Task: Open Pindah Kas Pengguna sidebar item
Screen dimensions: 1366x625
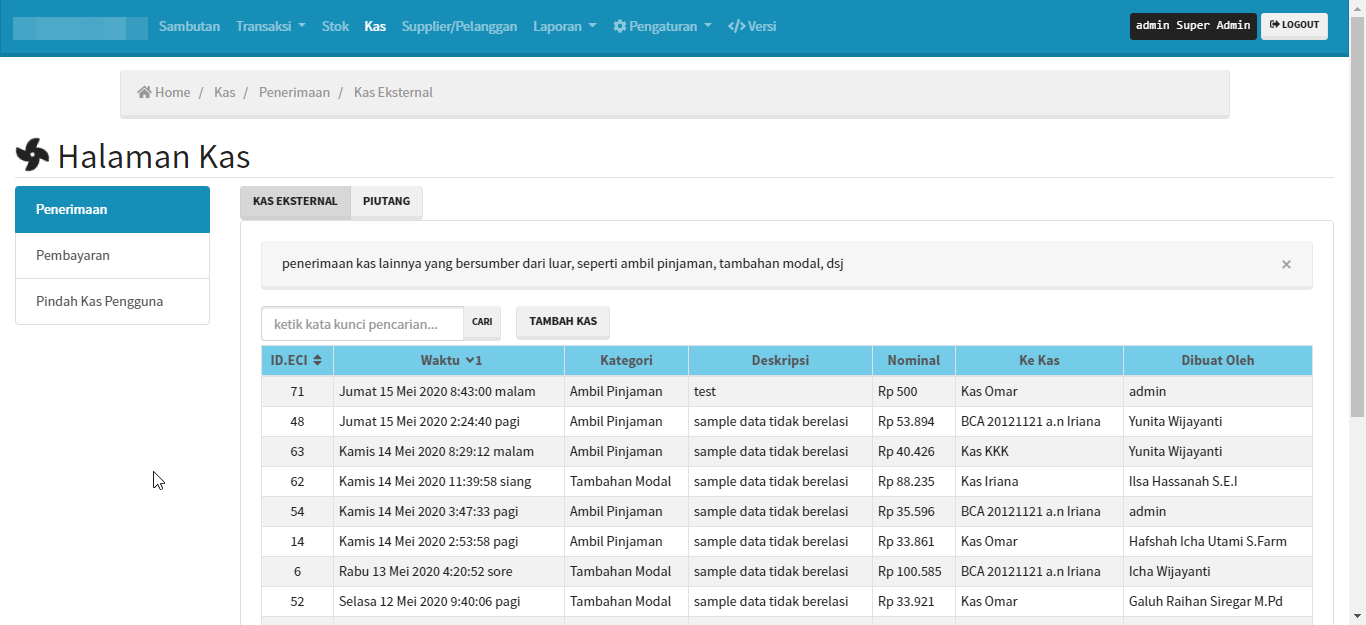Action: [x=99, y=302]
